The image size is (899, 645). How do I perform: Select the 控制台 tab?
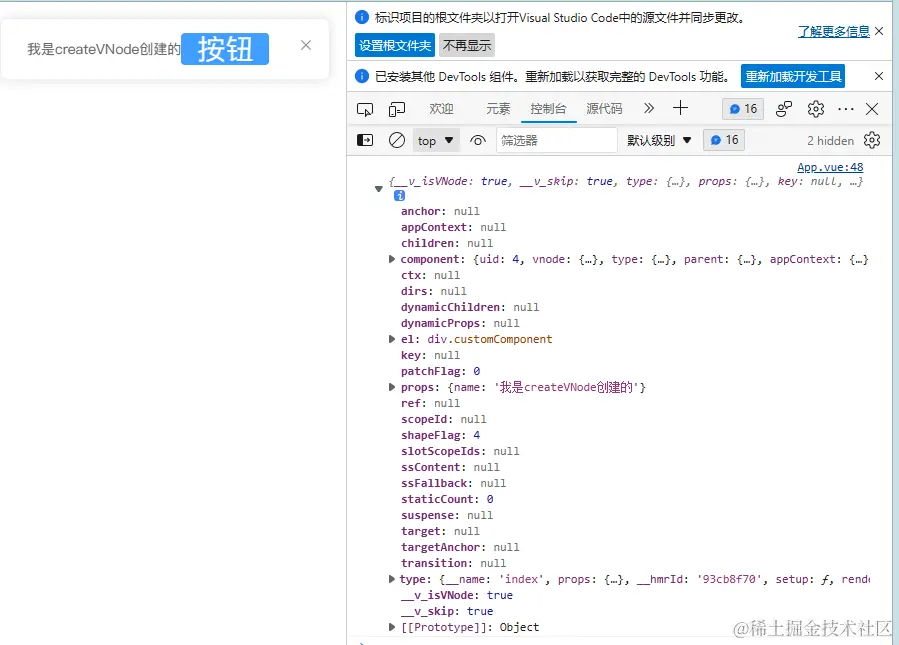click(548, 109)
